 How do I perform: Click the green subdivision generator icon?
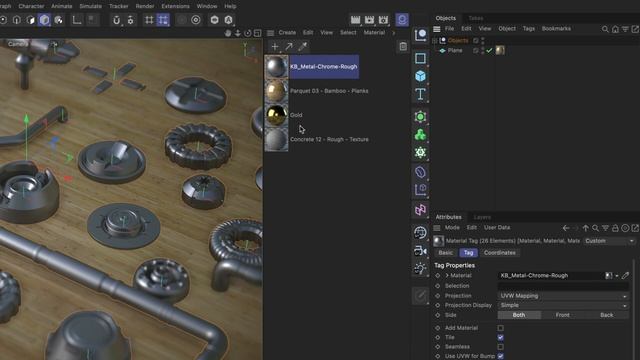(420, 117)
